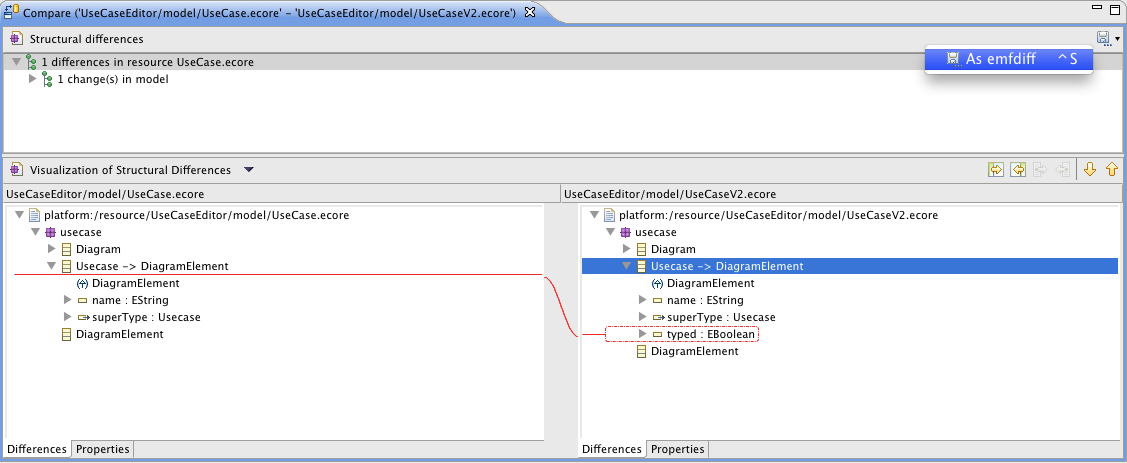Image resolution: width=1127 pixels, height=463 pixels.
Task: Expand 'typed : EBoolean' in right pane
Action: pos(642,334)
